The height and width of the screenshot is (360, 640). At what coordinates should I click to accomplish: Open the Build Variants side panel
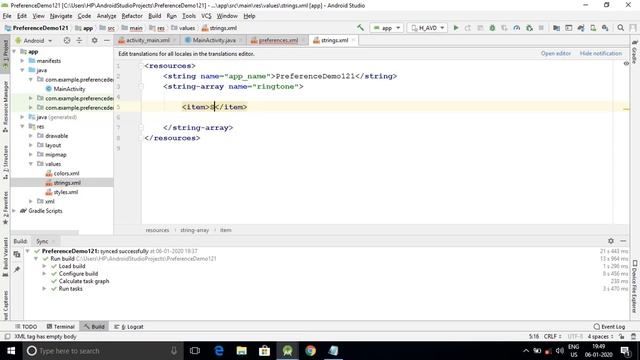(5, 256)
